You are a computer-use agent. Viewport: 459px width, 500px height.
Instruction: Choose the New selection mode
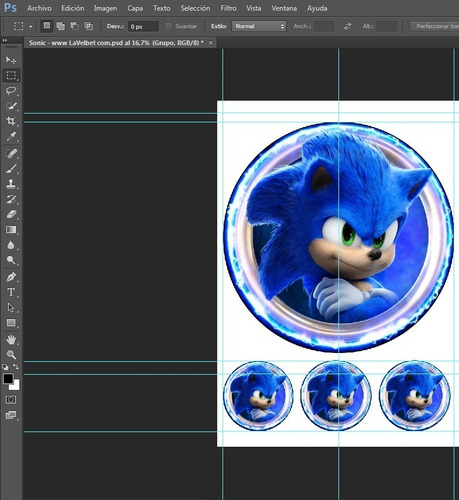click(x=47, y=26)
